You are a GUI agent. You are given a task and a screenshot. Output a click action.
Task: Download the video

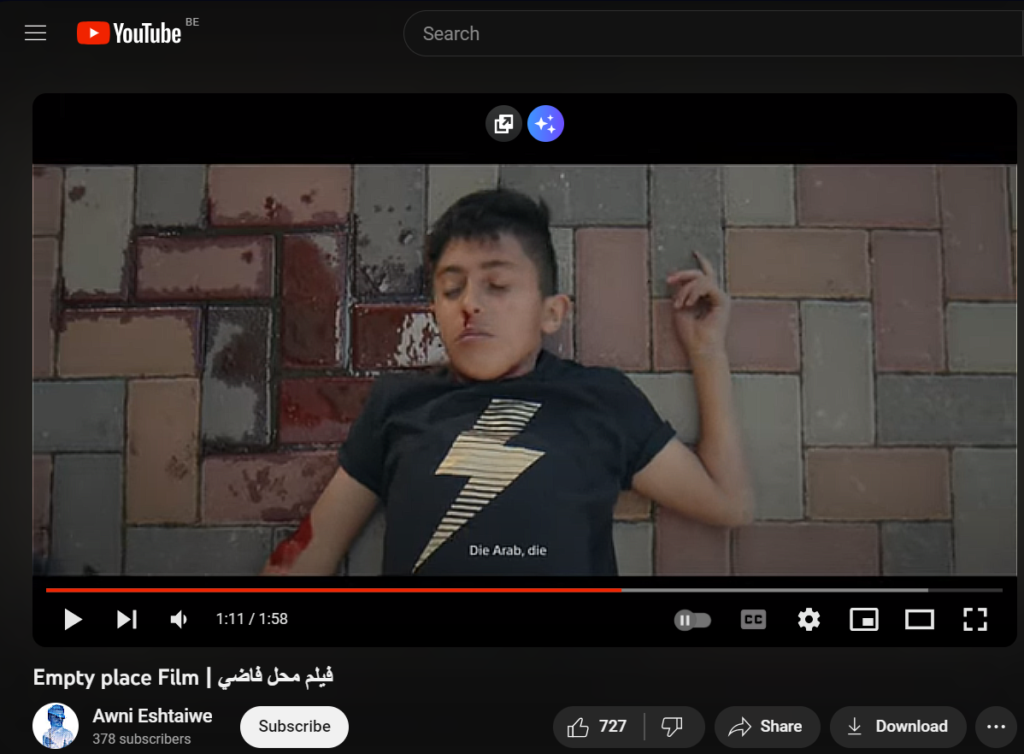897,727
